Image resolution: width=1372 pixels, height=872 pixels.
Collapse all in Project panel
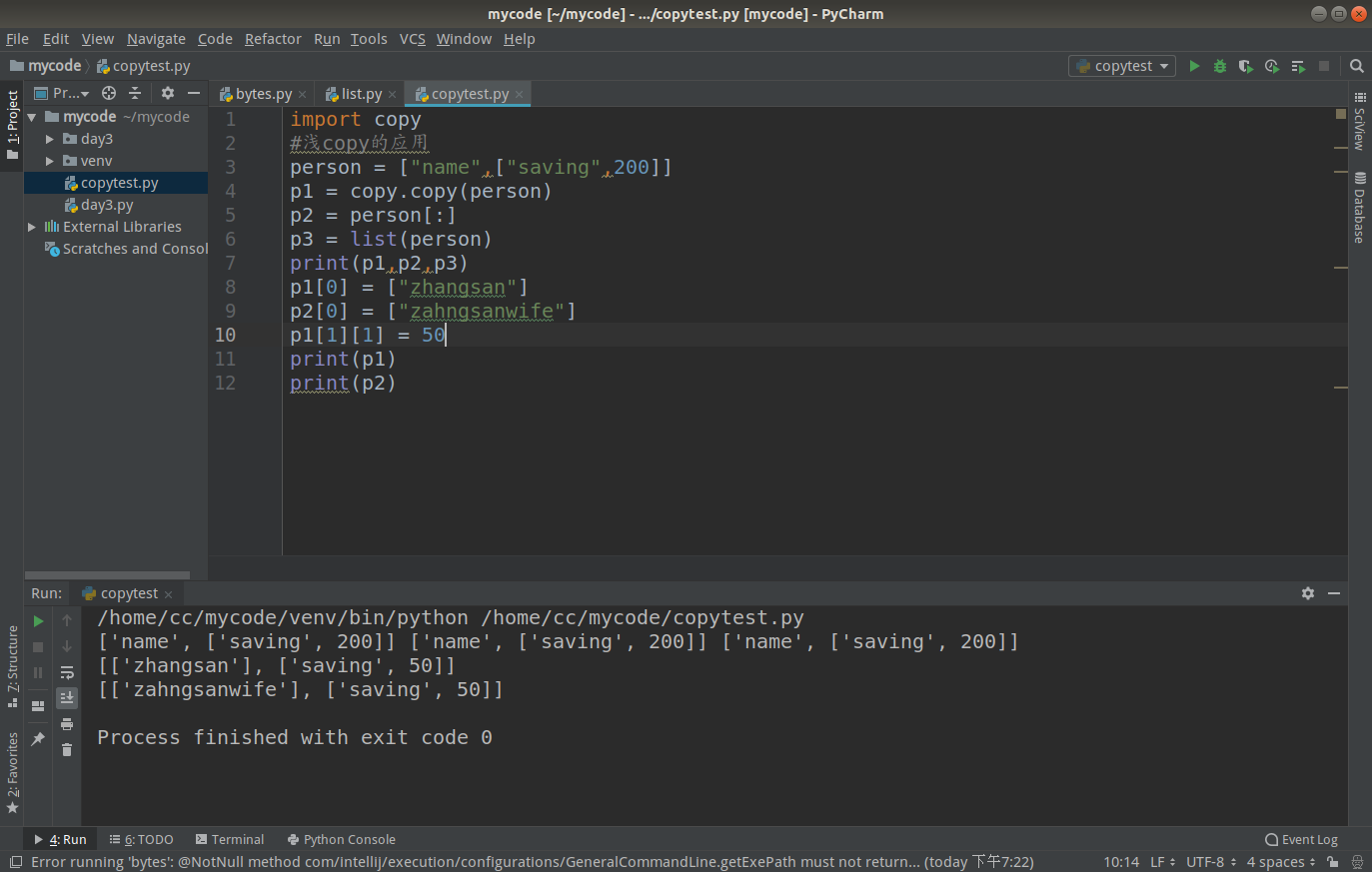coord(135,93)
